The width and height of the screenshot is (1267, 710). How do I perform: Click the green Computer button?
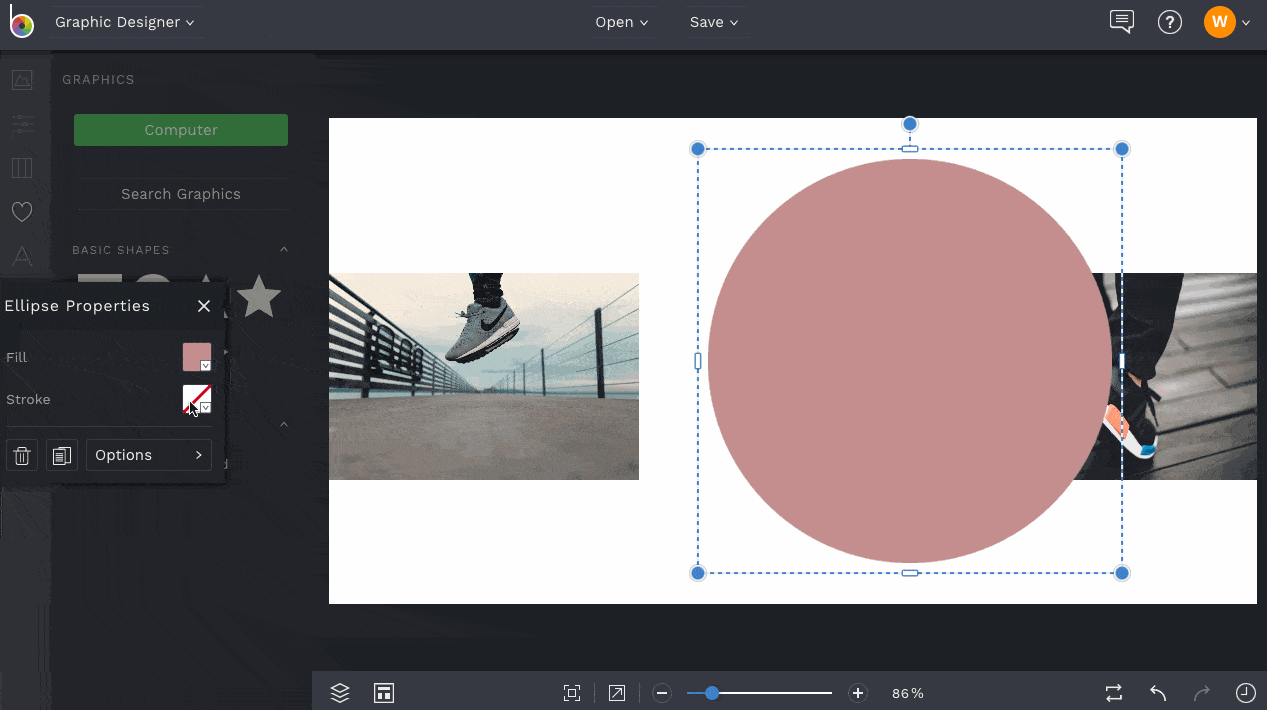(x=181, y=130)
